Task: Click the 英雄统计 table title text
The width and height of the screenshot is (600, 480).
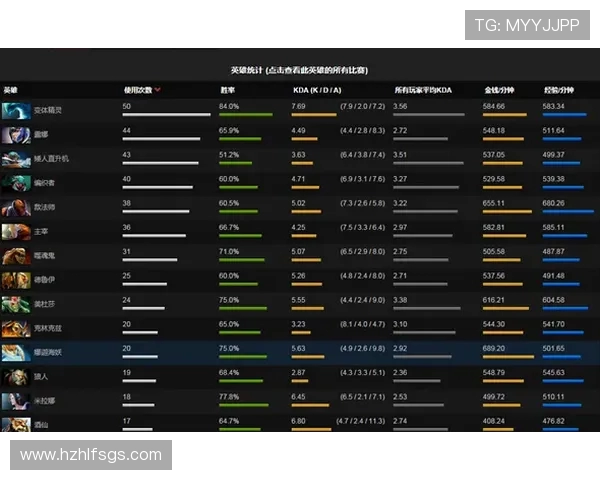Action: pos(299,70)
